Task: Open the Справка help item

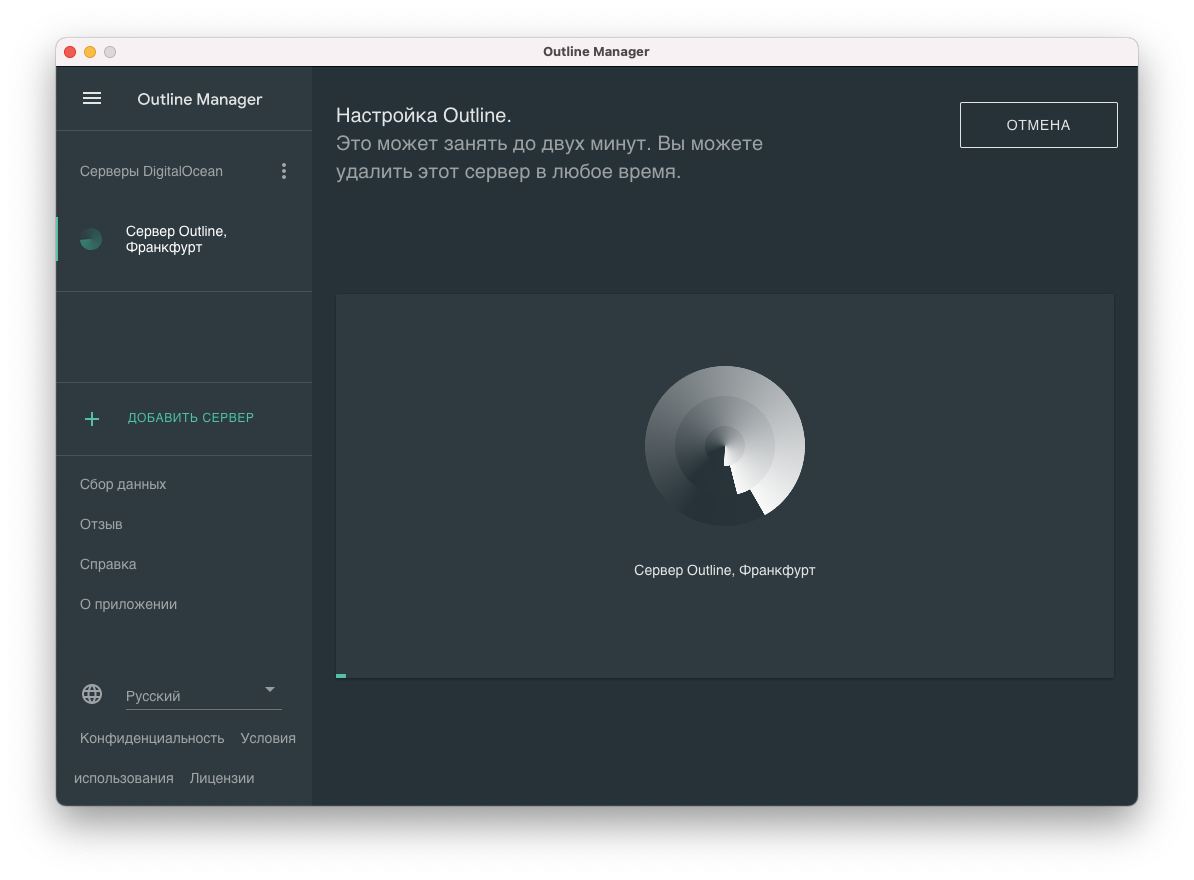Action: (108, 564)
